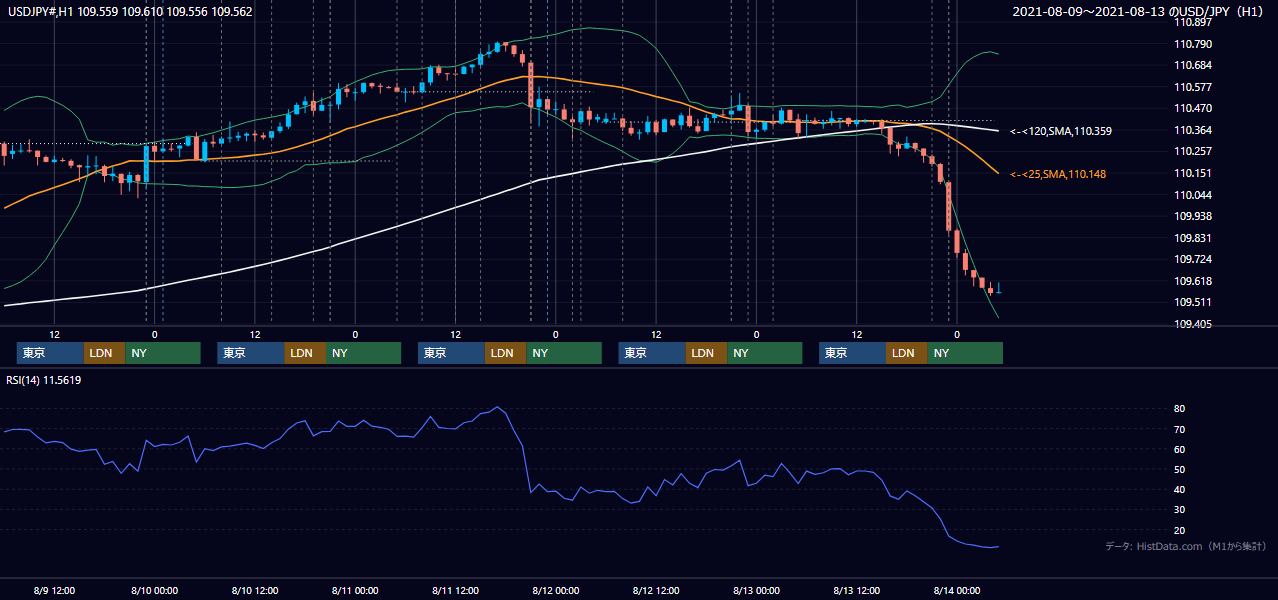Click the 8/12 12:00 date label
Image resolution: width=1278 pixels, height=600 pixels.
coord(656,590)
